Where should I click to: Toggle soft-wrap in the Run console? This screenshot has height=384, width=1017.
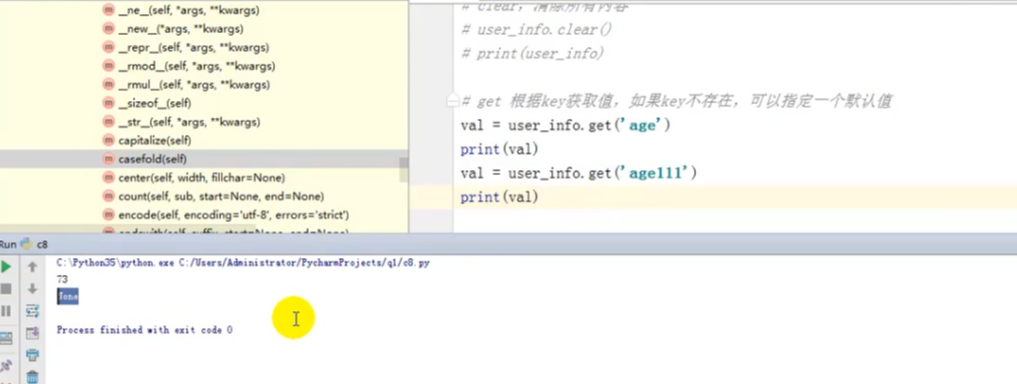coord(32,311)
